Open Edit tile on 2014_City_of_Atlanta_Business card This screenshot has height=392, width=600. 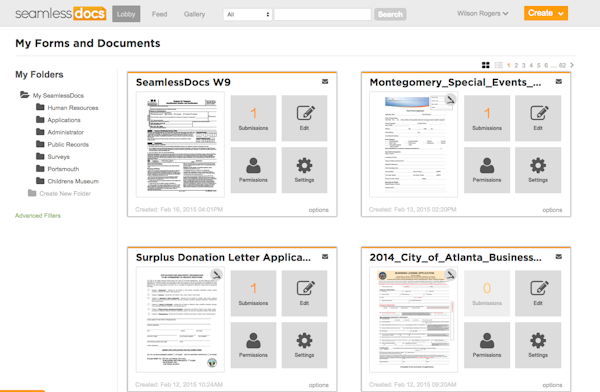(538, 293)
